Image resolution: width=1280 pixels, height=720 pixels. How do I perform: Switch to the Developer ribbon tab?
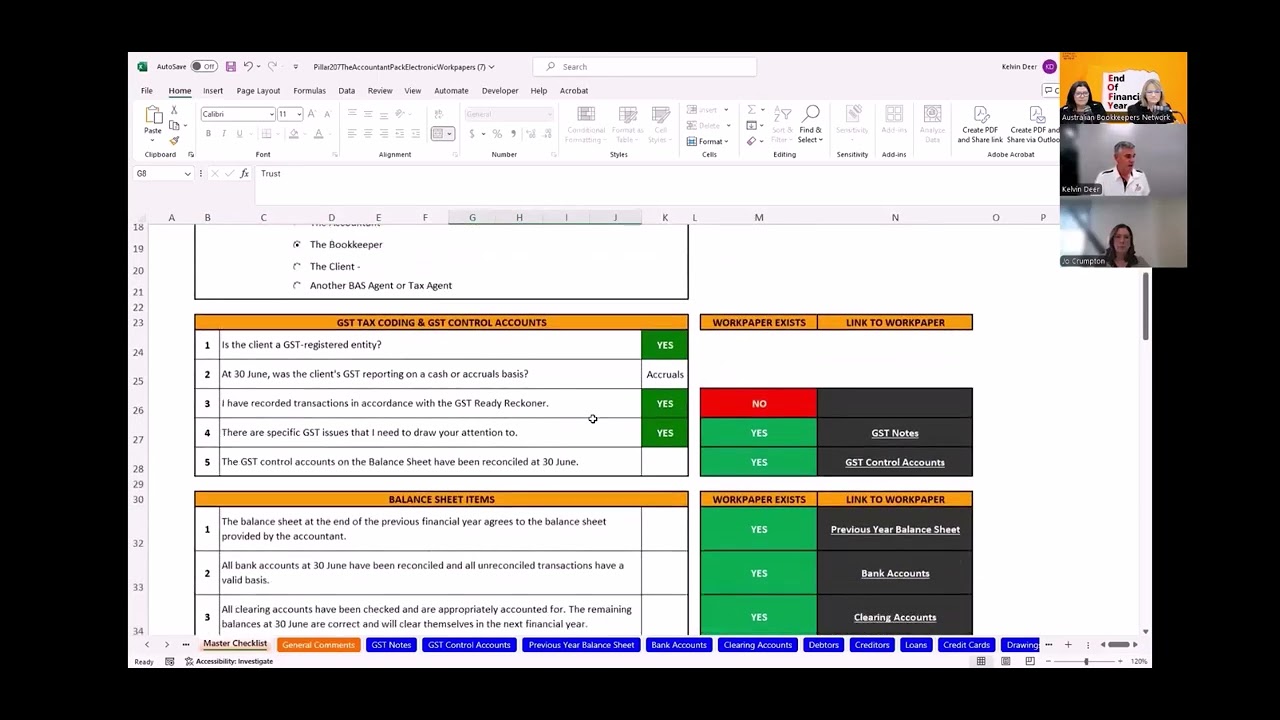tap(500, 91)
